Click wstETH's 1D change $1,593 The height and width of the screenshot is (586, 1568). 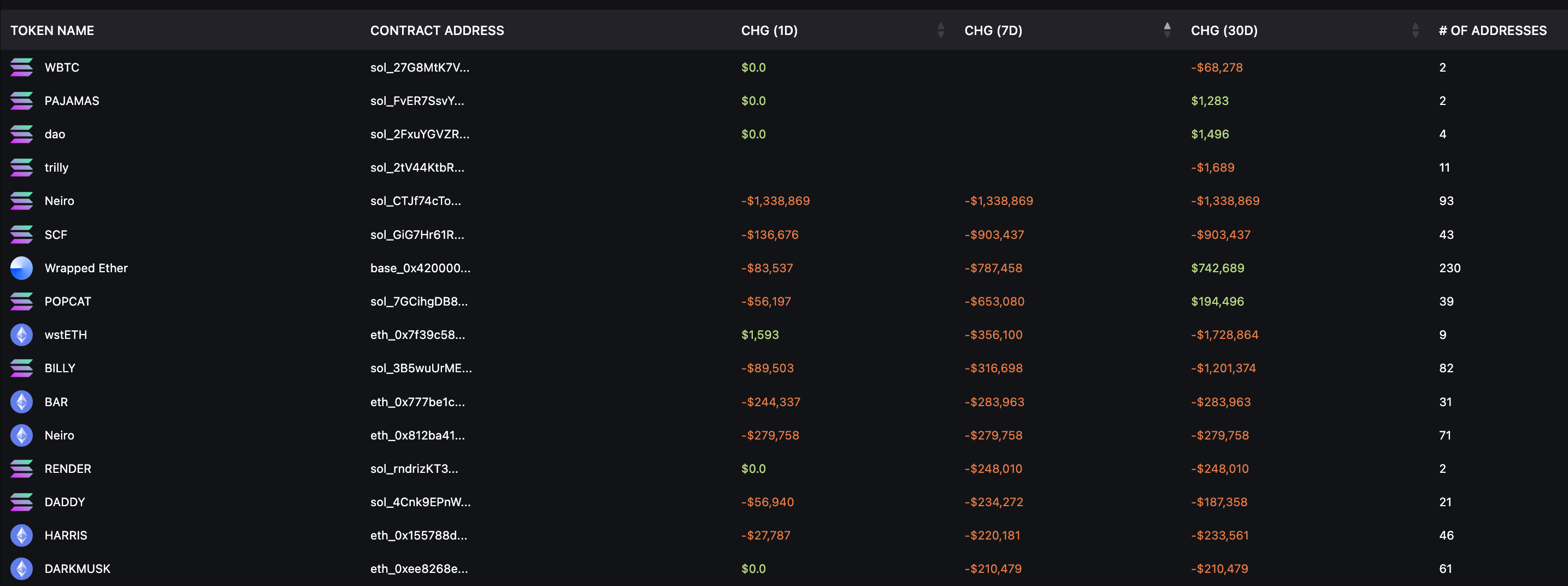(761, 335)
